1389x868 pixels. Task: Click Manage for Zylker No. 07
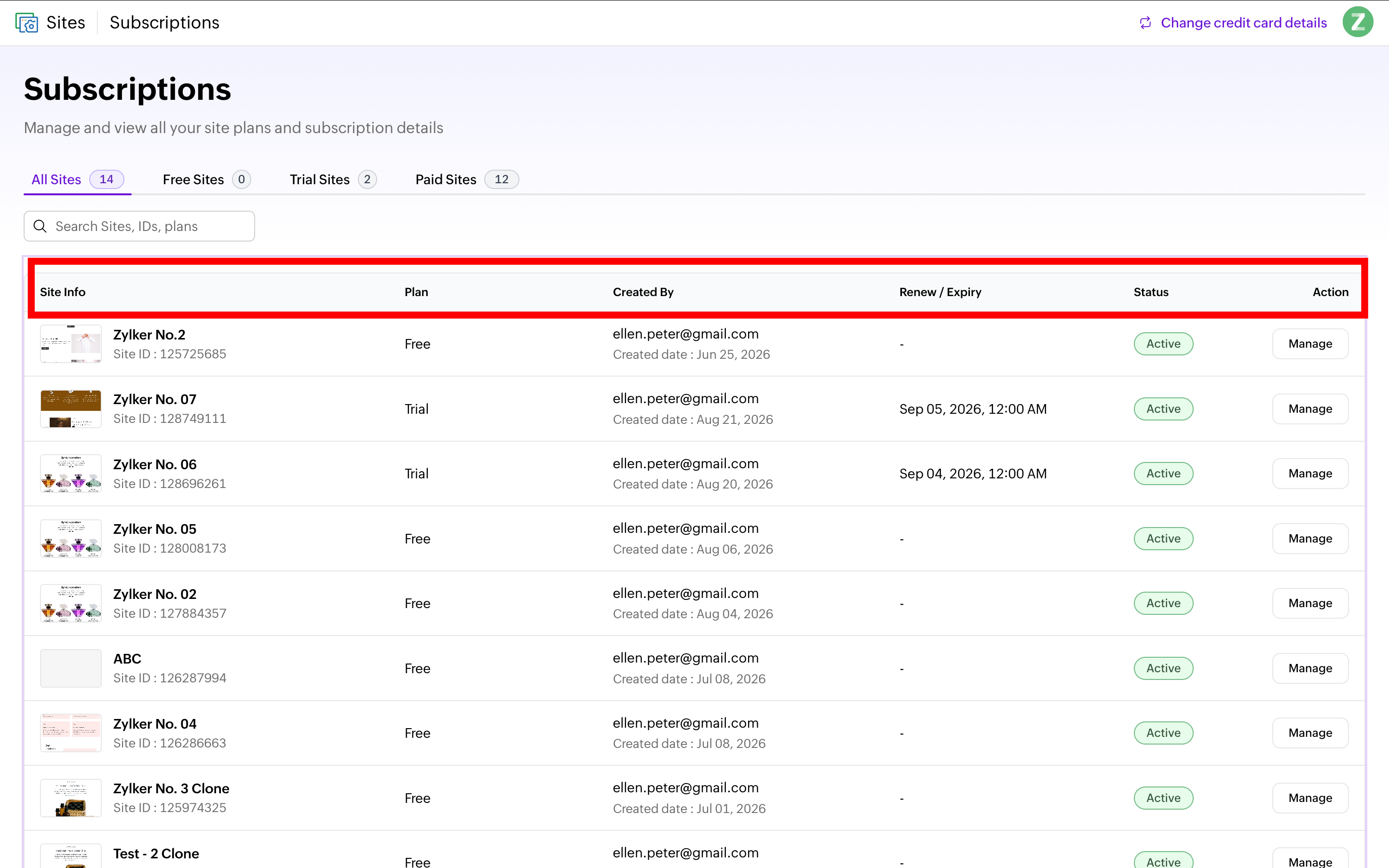(x=1310, y=409)
